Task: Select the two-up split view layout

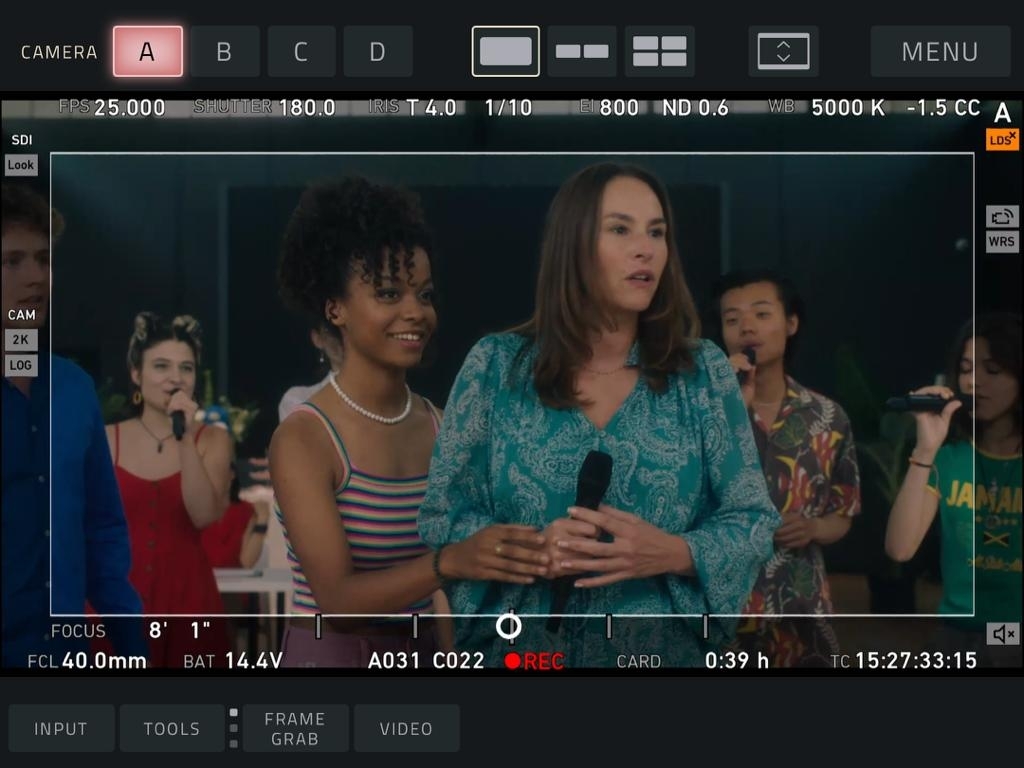Action: pyautogui.click(x=582, y=51)
